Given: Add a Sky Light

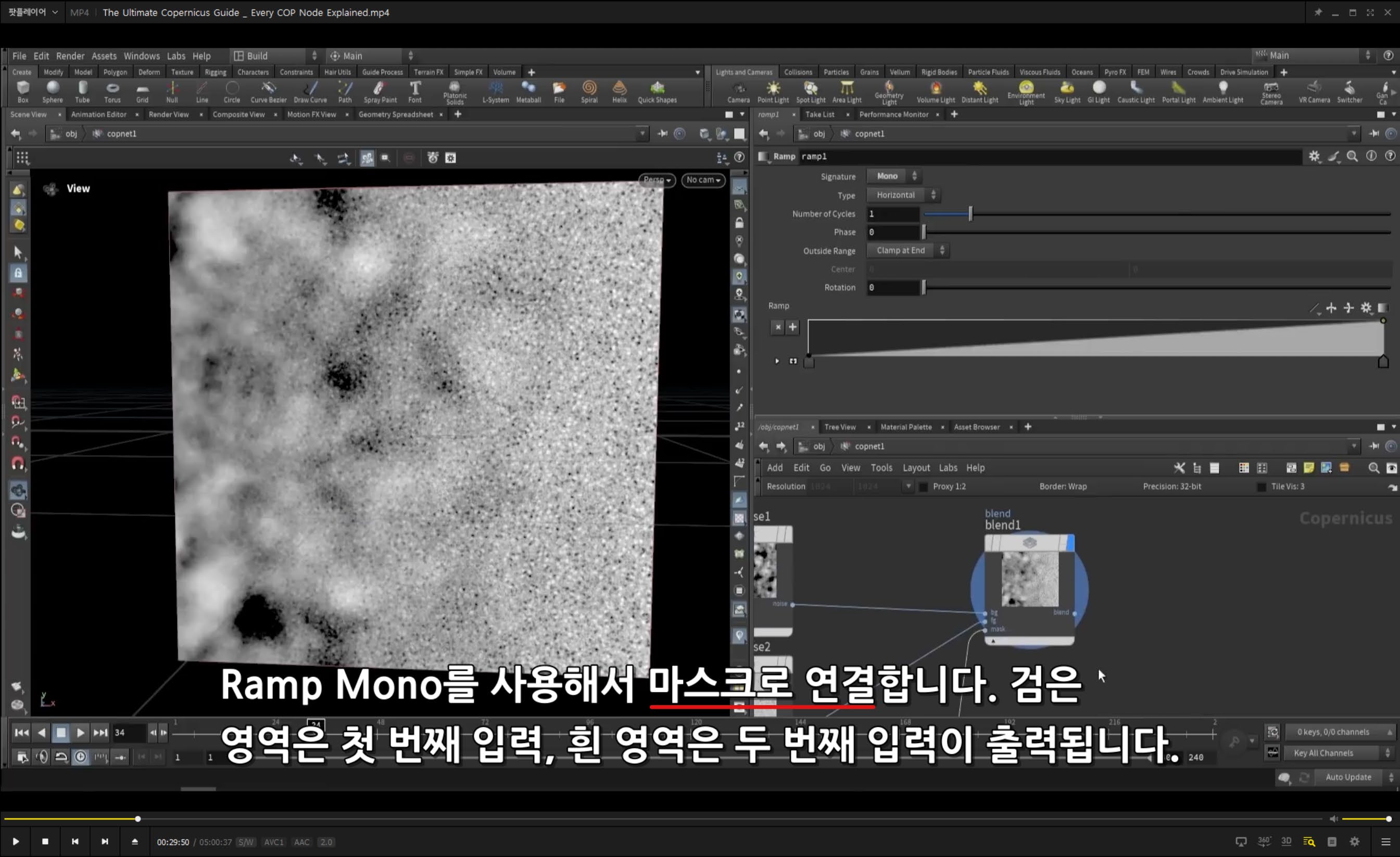Looking at the screenshot, I should coord(1067,93).
